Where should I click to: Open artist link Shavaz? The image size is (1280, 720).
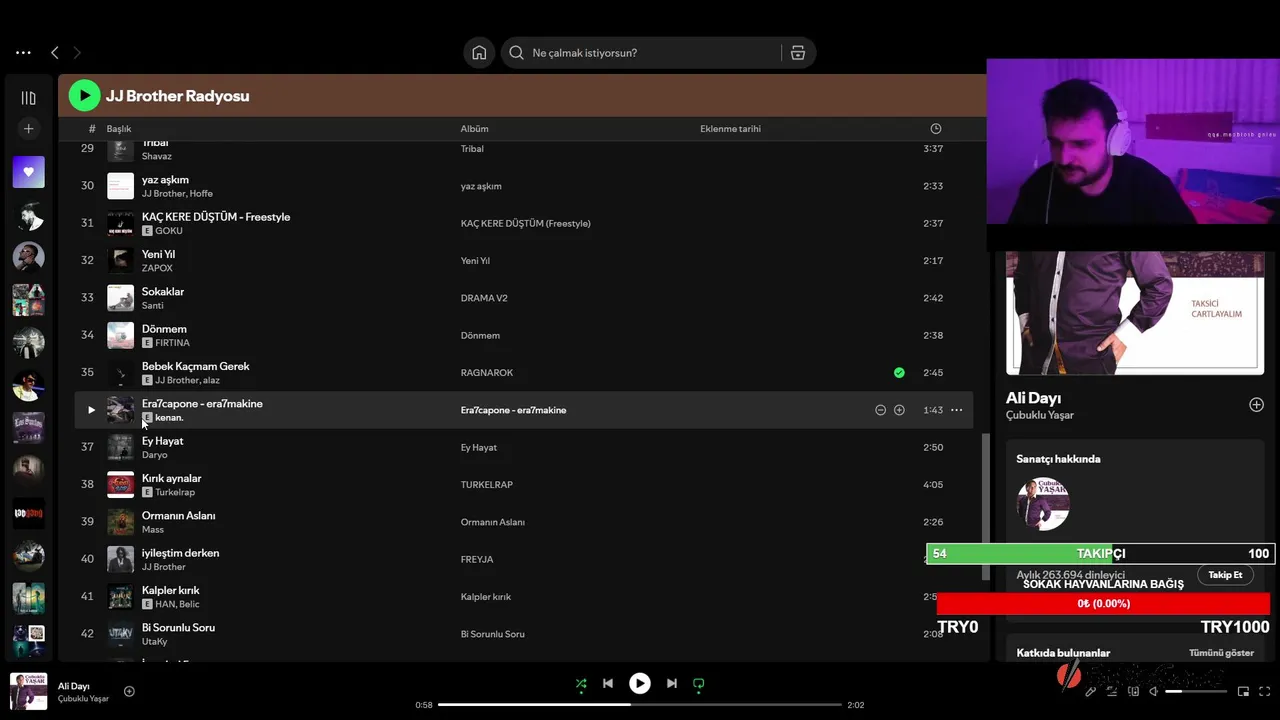point(157,157)
